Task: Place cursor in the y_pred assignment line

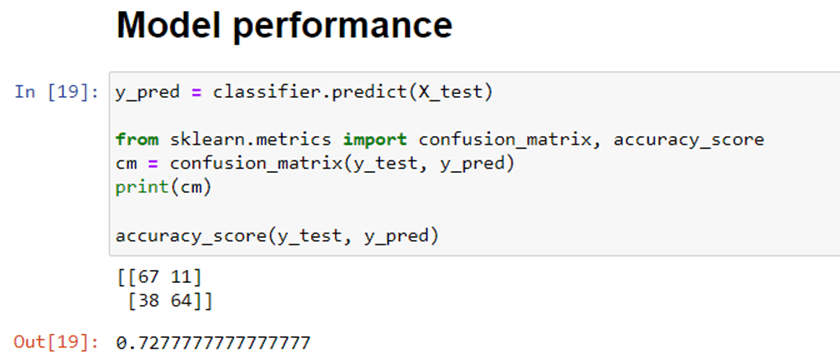Action: [304, 92]
